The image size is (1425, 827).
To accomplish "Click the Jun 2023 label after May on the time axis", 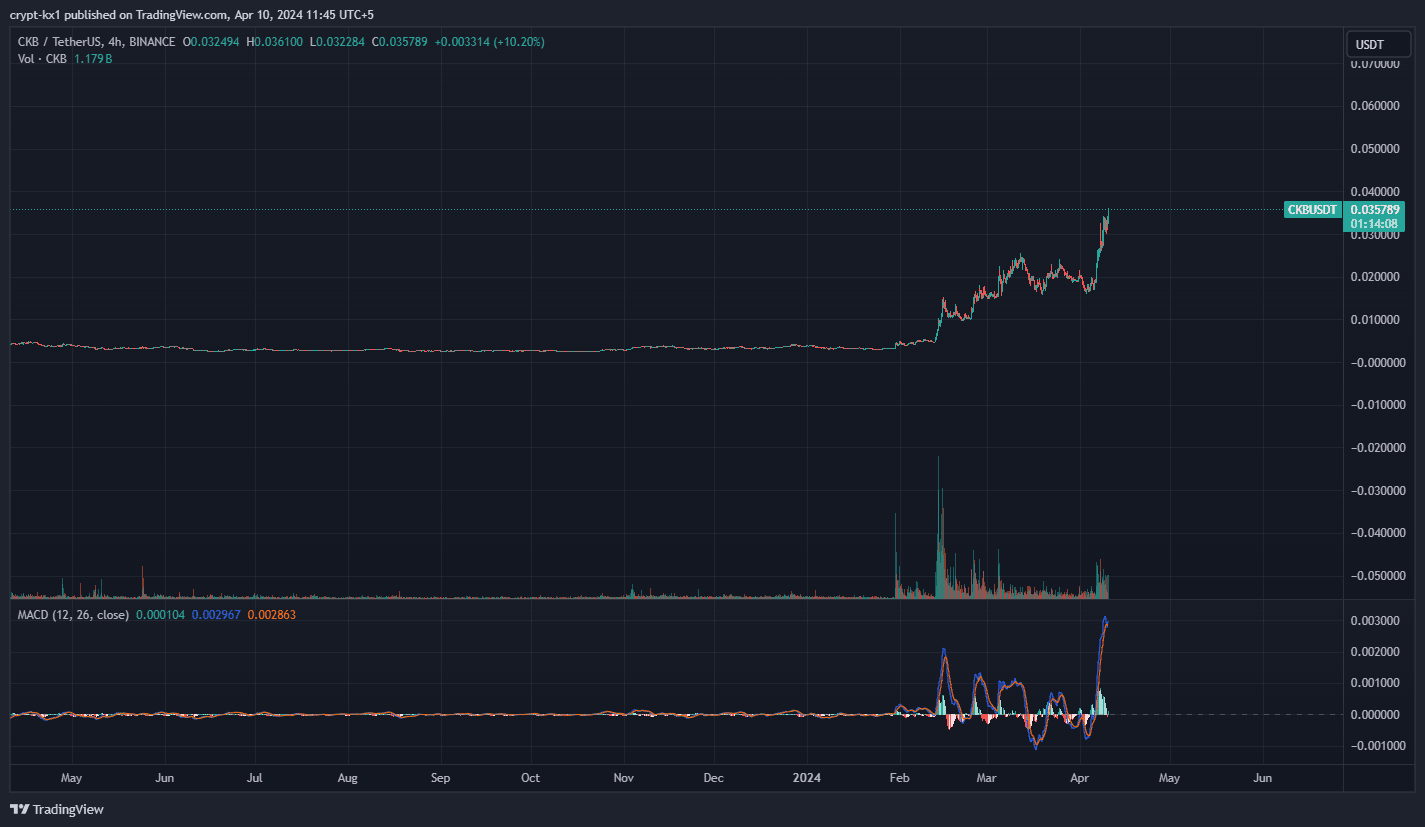I will tap(165, 777).
